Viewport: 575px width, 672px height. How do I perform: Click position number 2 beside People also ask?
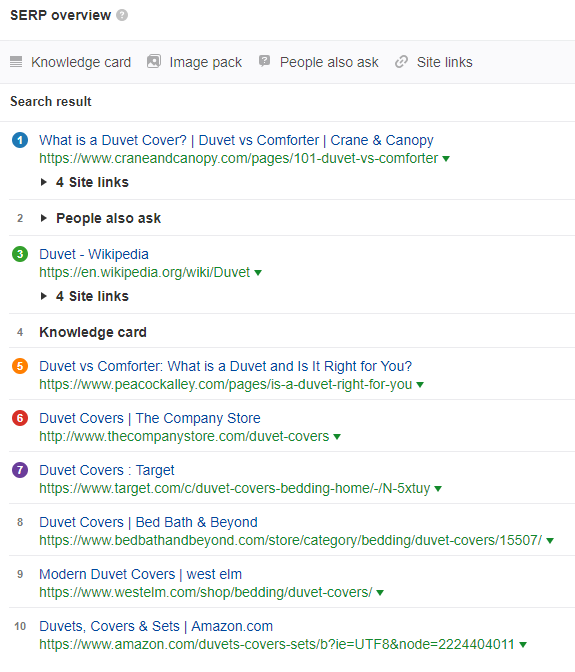click(x=20, y=218)
